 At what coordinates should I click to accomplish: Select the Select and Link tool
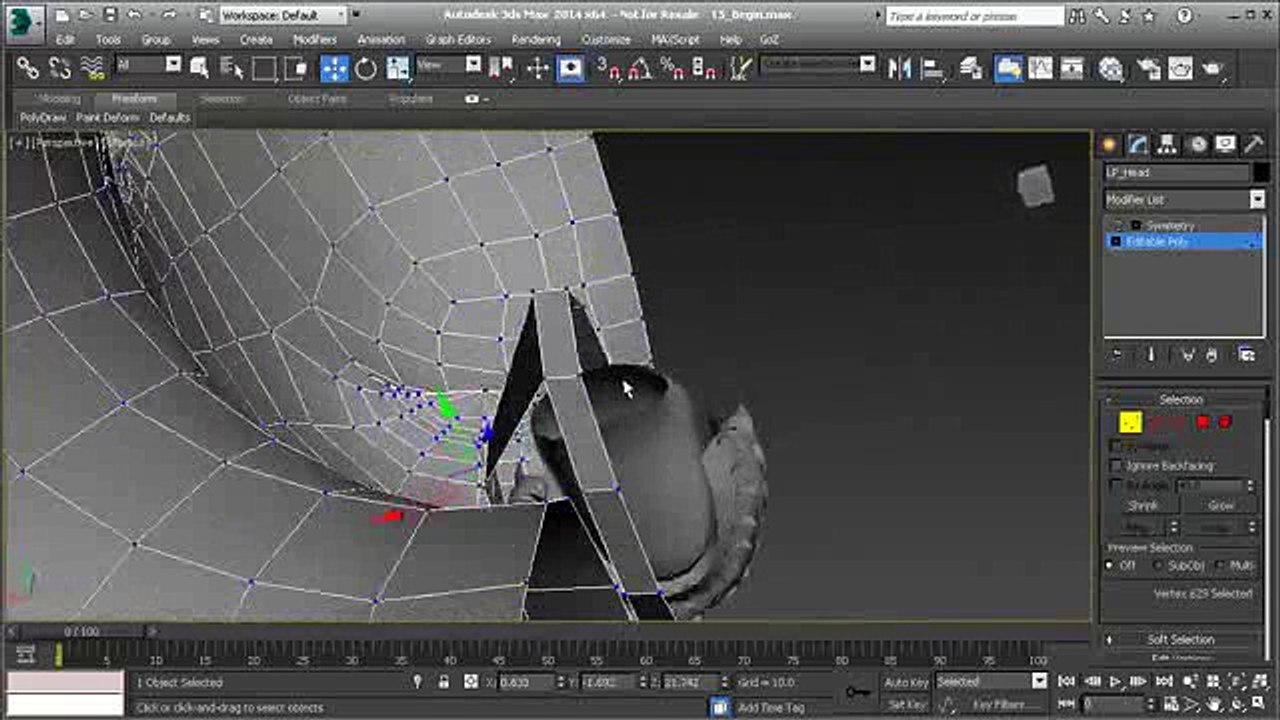27,68
